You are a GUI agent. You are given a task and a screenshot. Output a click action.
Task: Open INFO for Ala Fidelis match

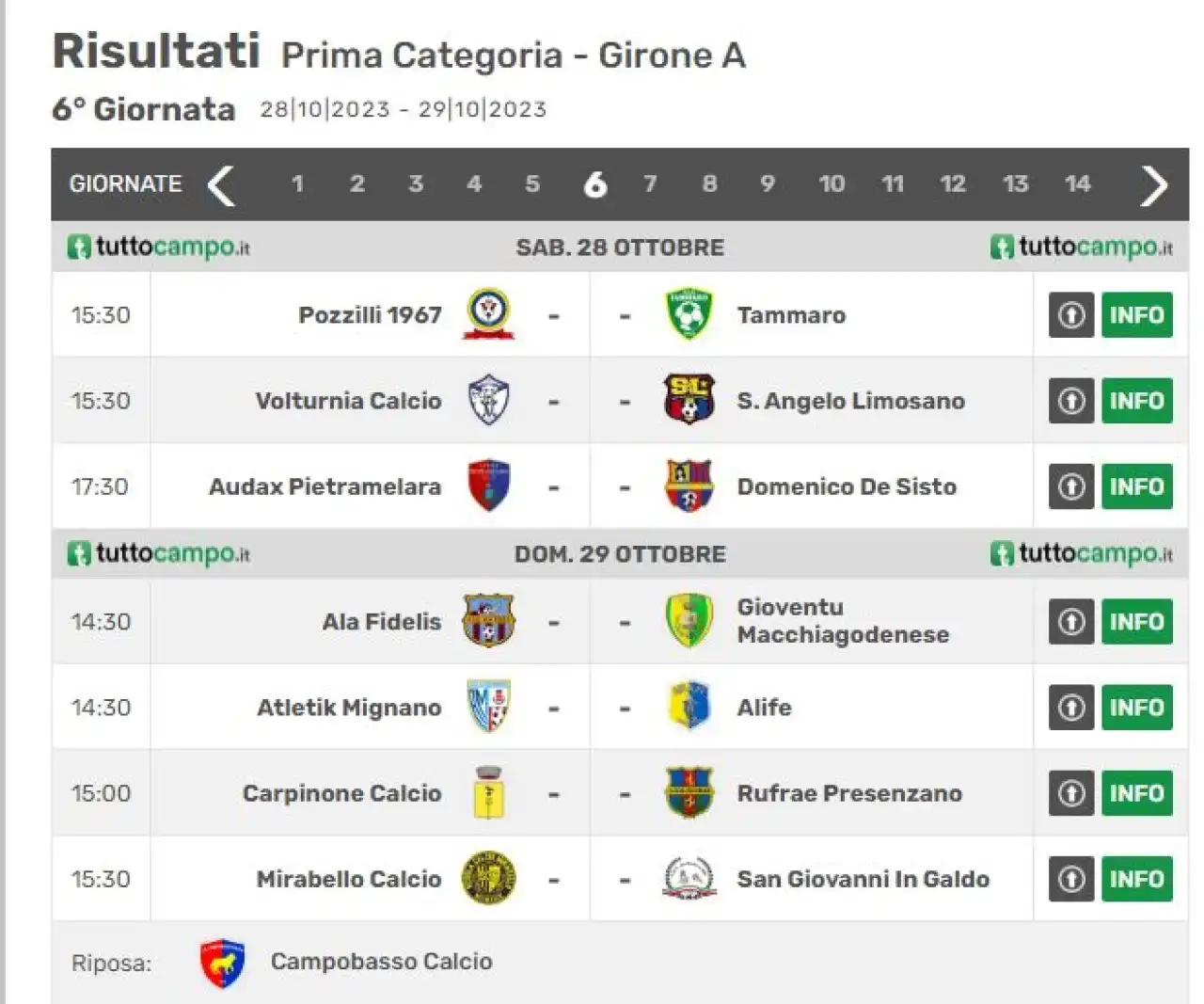(x=1137, y=621)
